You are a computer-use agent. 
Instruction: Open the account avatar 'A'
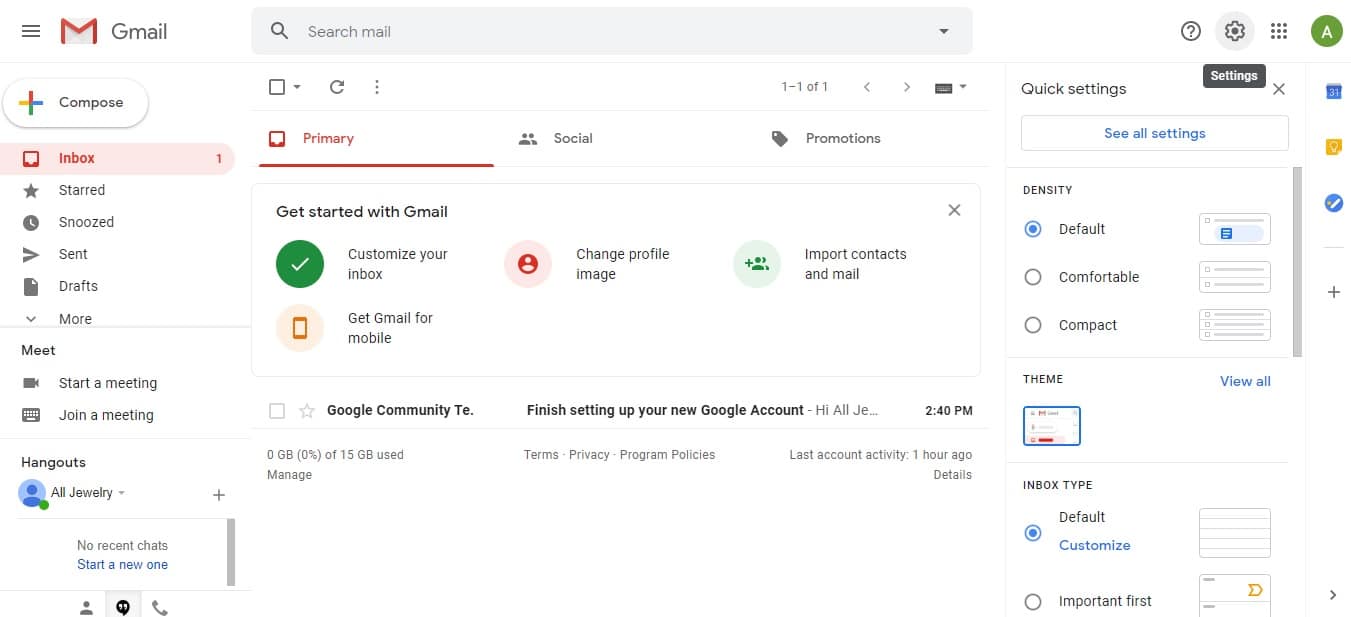point(1326,31)
